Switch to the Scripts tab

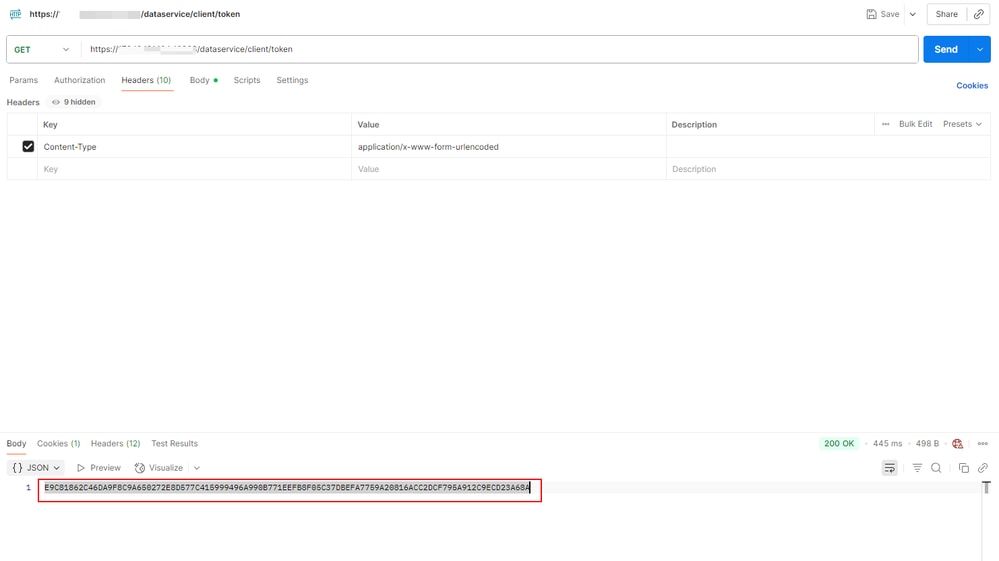(247, 80)
